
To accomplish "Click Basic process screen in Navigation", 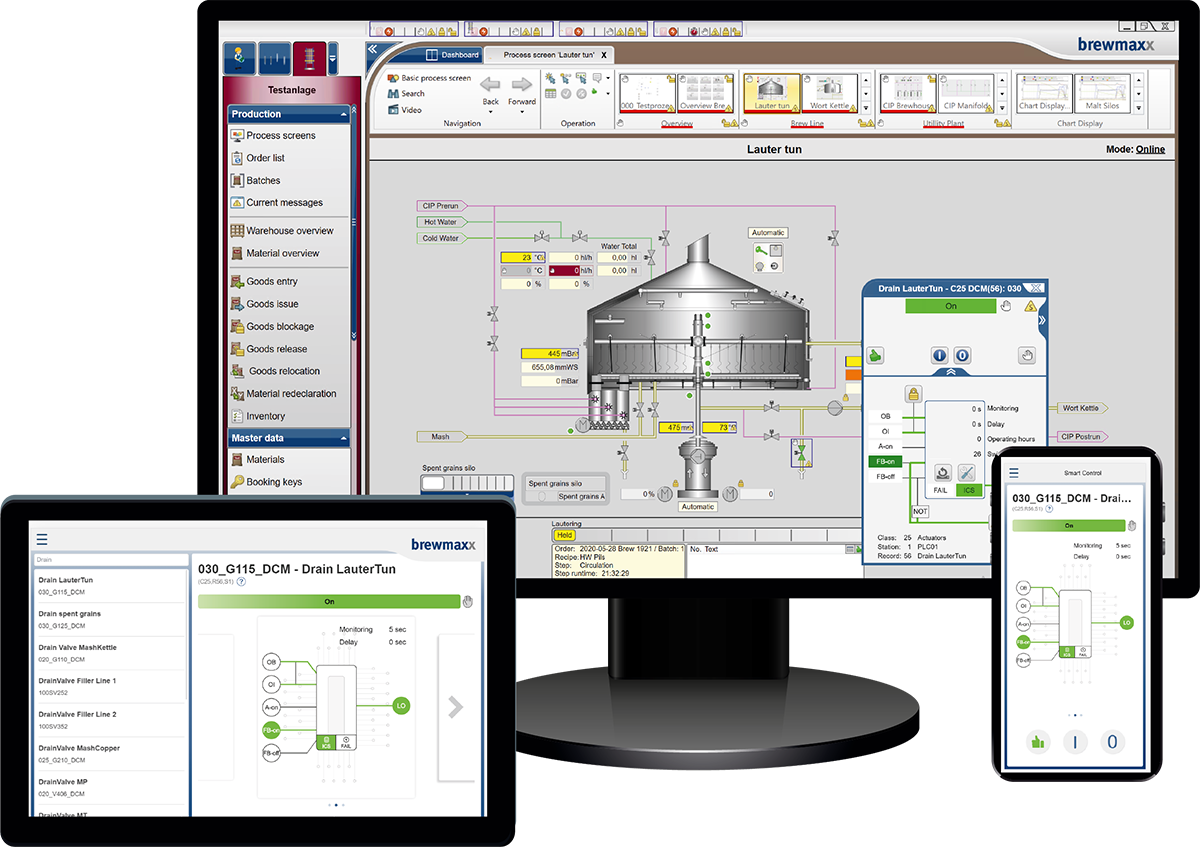I will [429, 78].
